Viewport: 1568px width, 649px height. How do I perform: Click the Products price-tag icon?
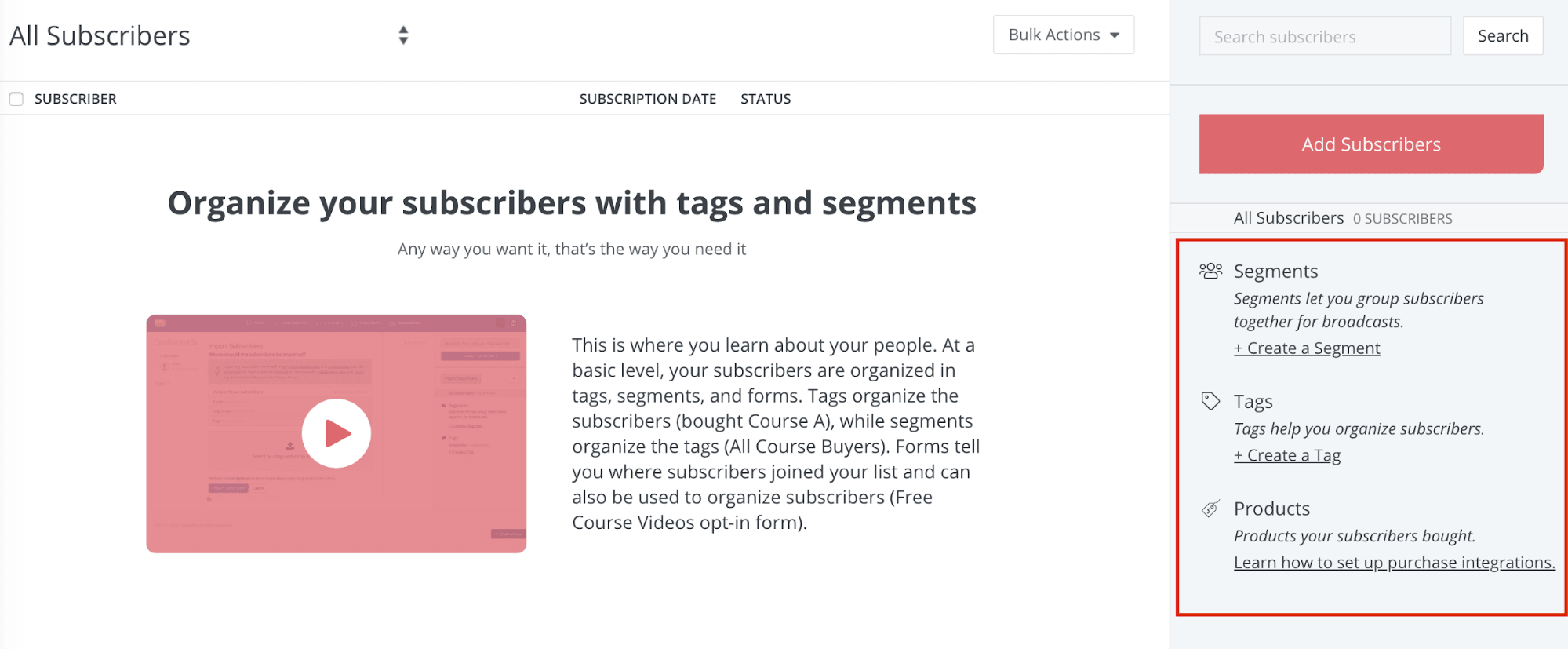[x=1210, y=509]
